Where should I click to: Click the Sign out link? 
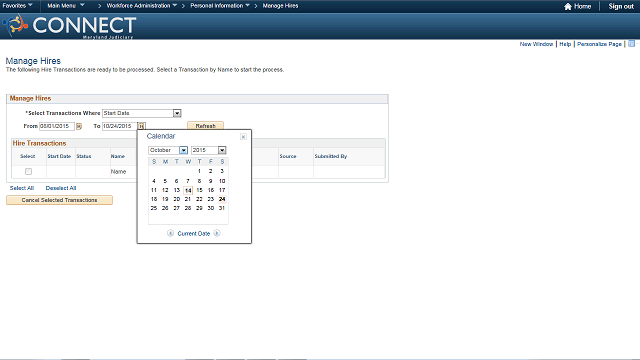click(621, 6)
